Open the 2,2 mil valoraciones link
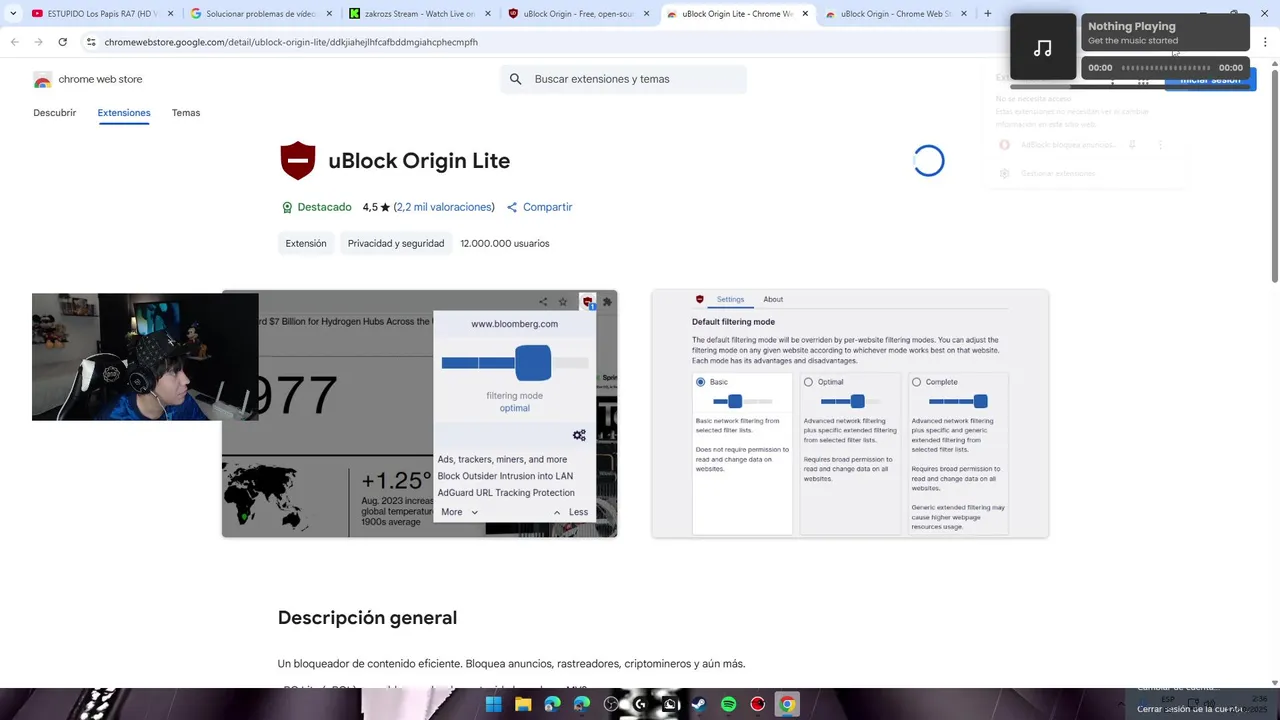 pos(445,207)
